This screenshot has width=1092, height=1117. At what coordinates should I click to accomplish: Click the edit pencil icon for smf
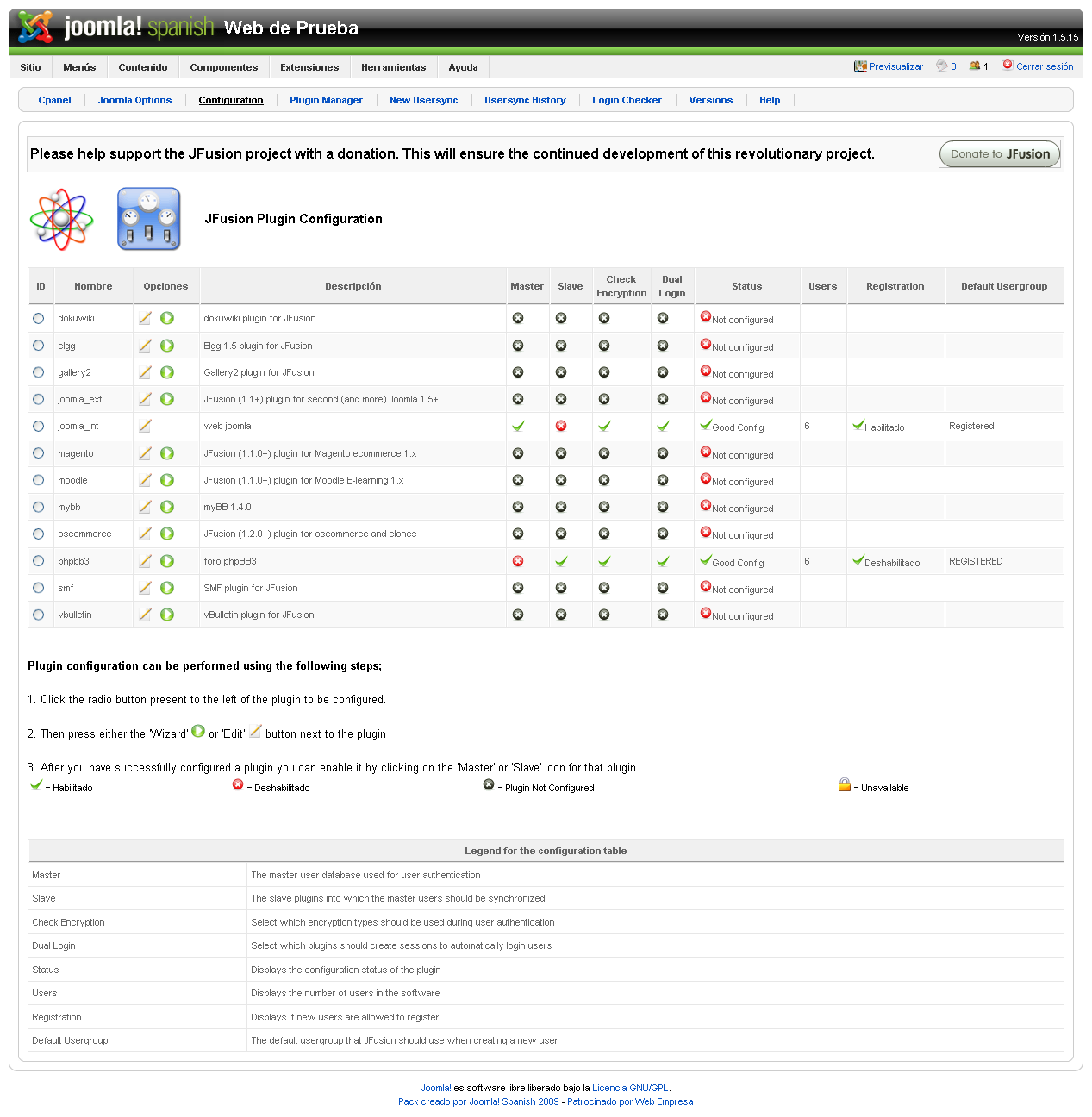(x=145, y=588)
